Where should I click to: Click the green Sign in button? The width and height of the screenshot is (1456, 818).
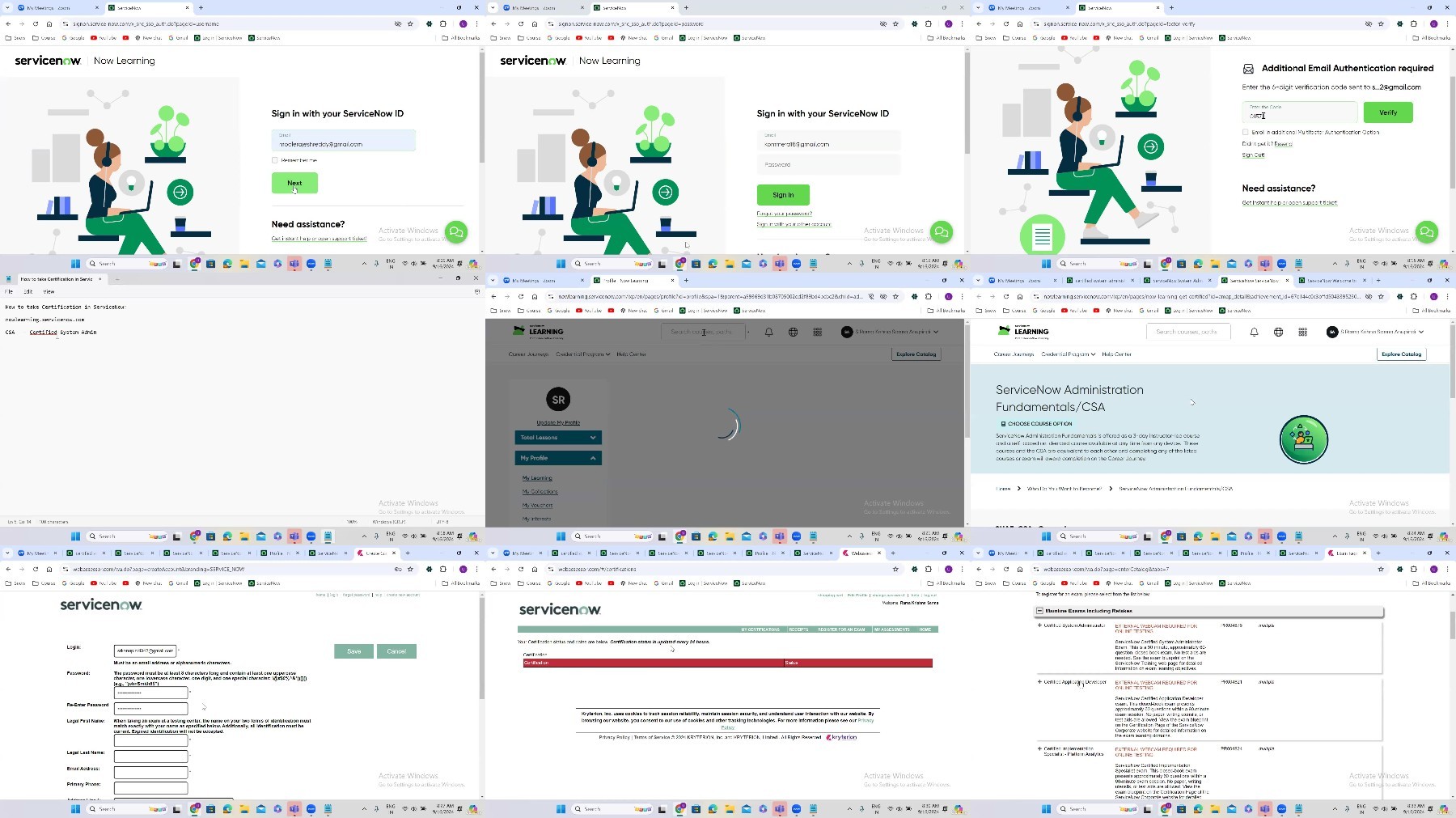(x=783, y=195)
